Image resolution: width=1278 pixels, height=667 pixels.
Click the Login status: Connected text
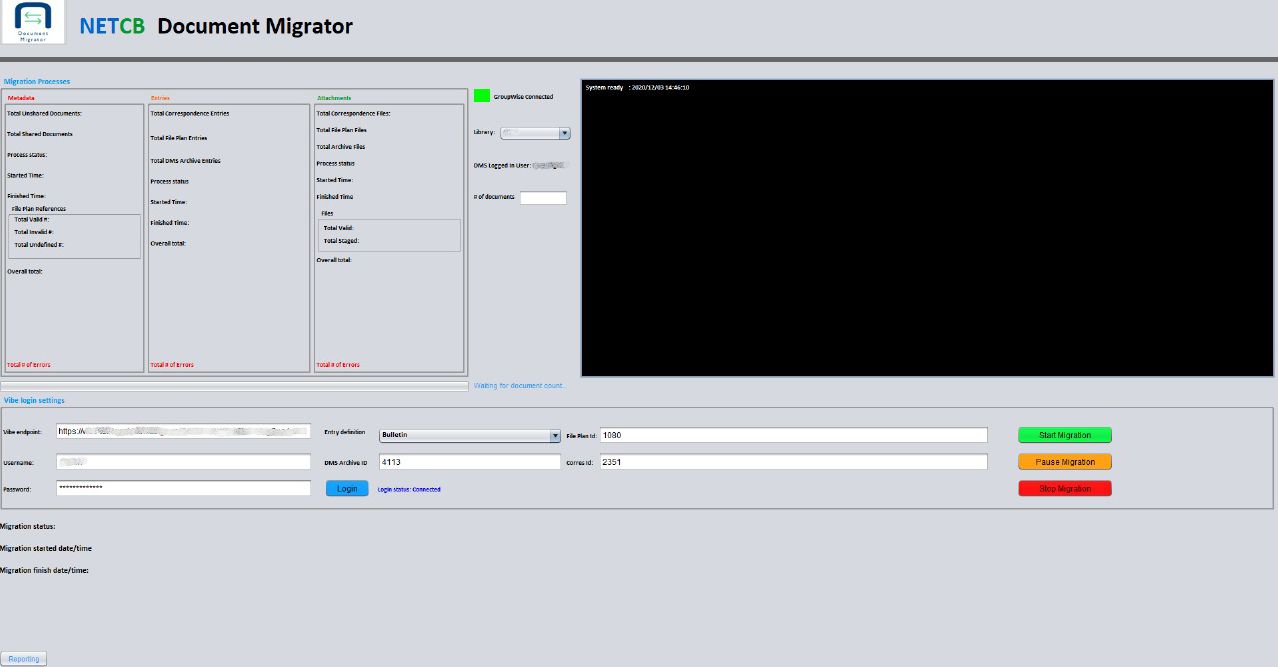click(409, 490)
